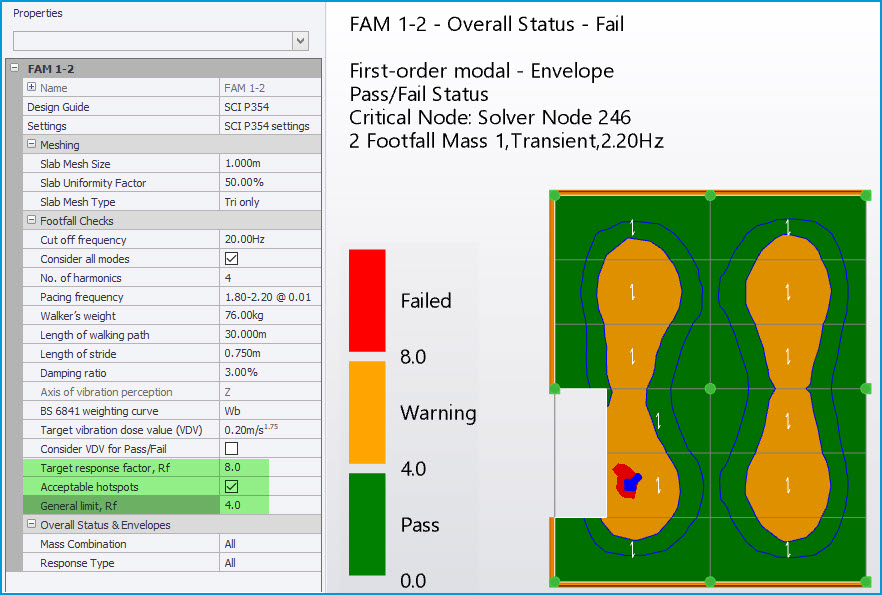Open the Properties selection dropdown
Image resolution: width=882 pixels, height=595 pixels.
(x=300, y=40)
